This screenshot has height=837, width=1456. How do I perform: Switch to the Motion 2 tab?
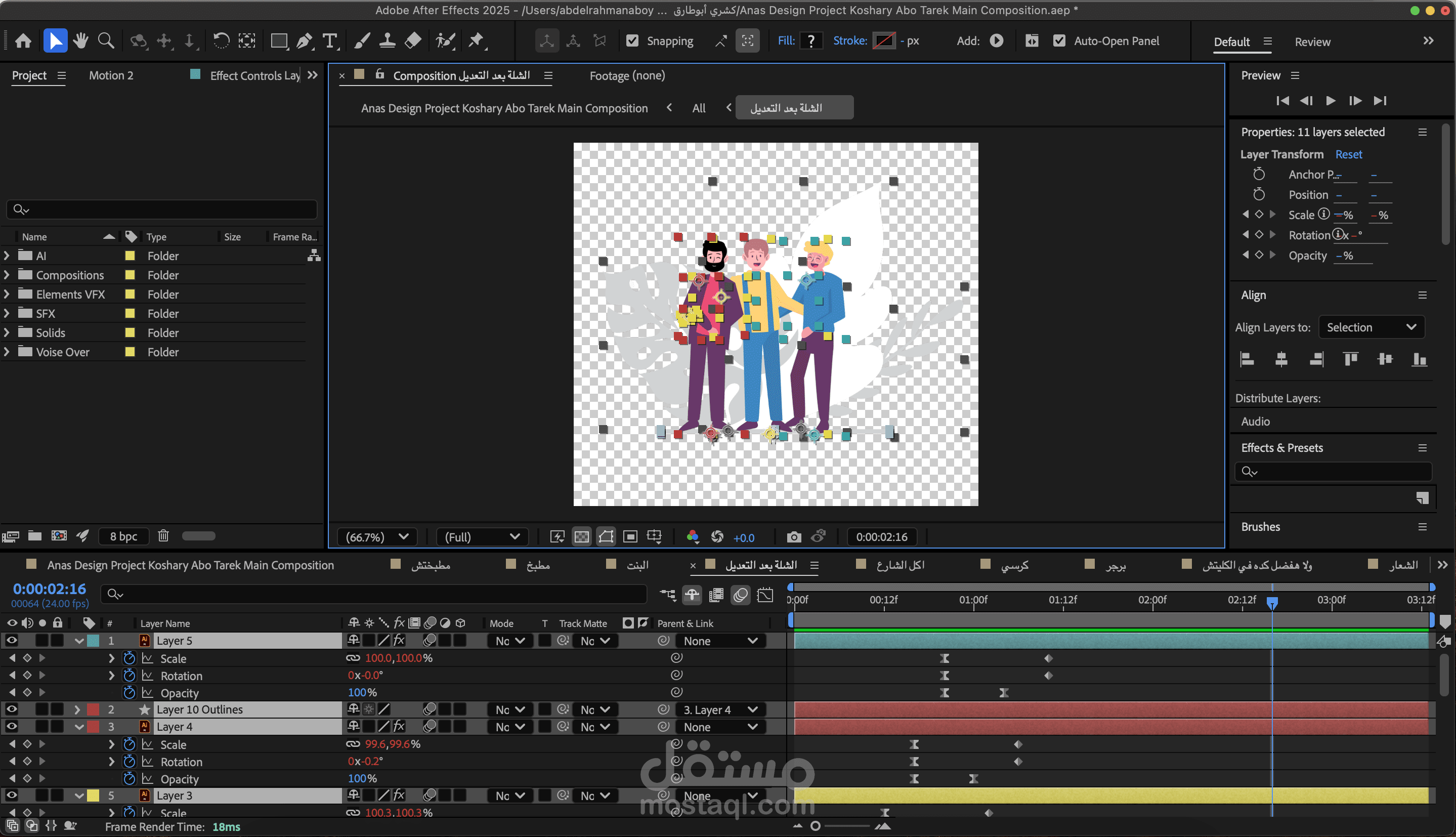pyautogui.click(x=111, y=75)
